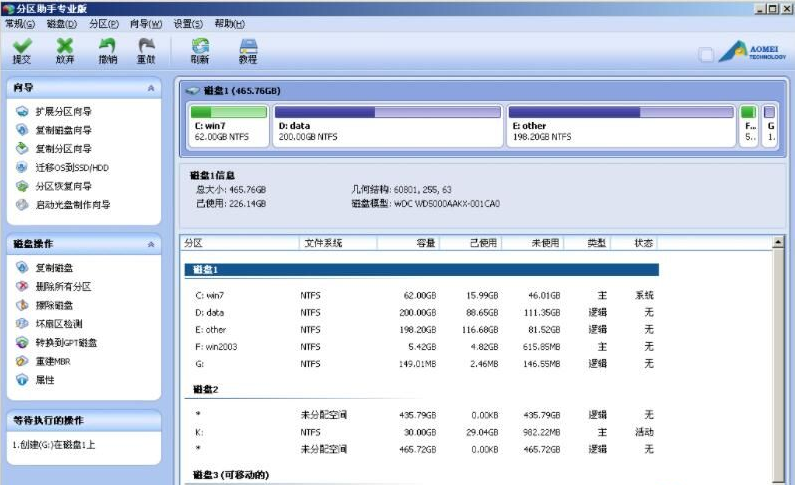
Task: Choose 删除所有分区 operation
Action: coord(63,286)
